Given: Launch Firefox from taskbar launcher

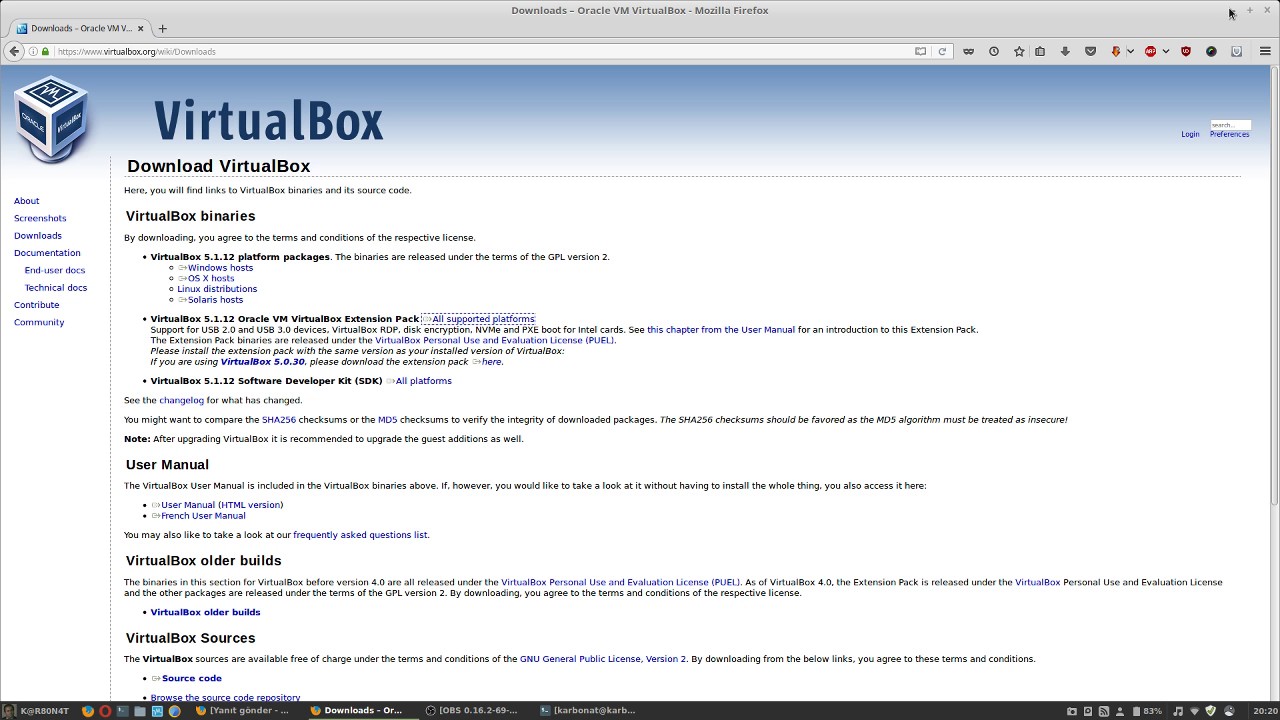Looking at the screenshot, I should (x=88, y=711).
